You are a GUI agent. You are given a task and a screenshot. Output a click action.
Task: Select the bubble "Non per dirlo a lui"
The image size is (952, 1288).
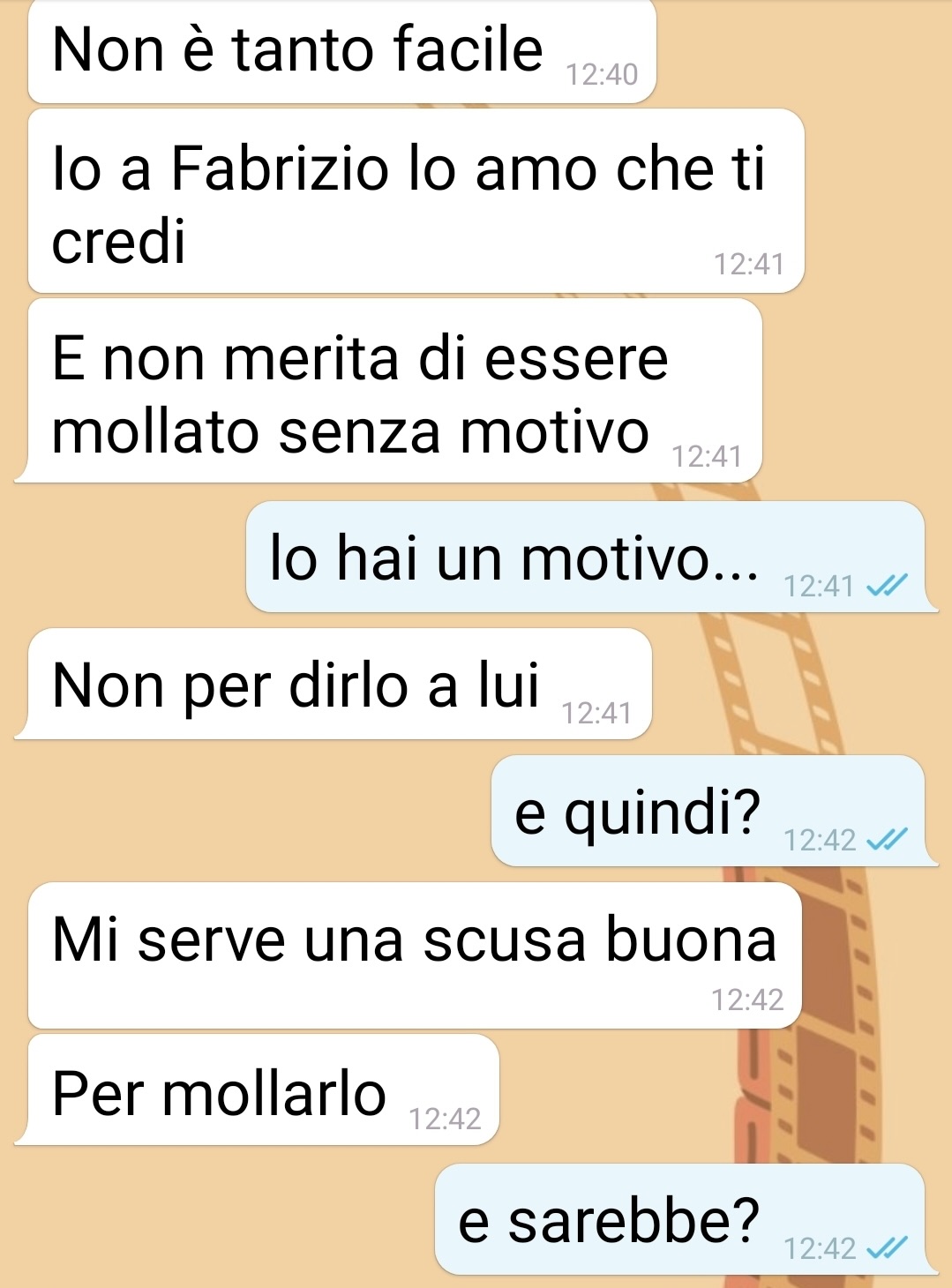tap(341, 684)
